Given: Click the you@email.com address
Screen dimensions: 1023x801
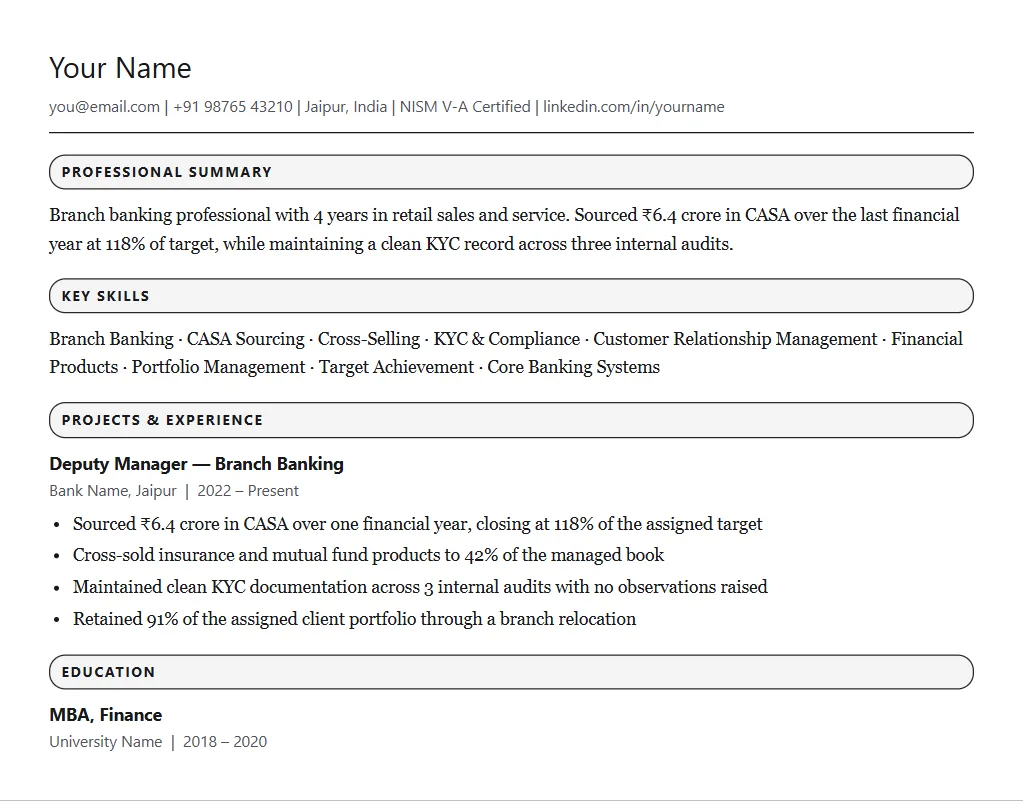Looking at the screenshot, I should (x=104, y=106).
